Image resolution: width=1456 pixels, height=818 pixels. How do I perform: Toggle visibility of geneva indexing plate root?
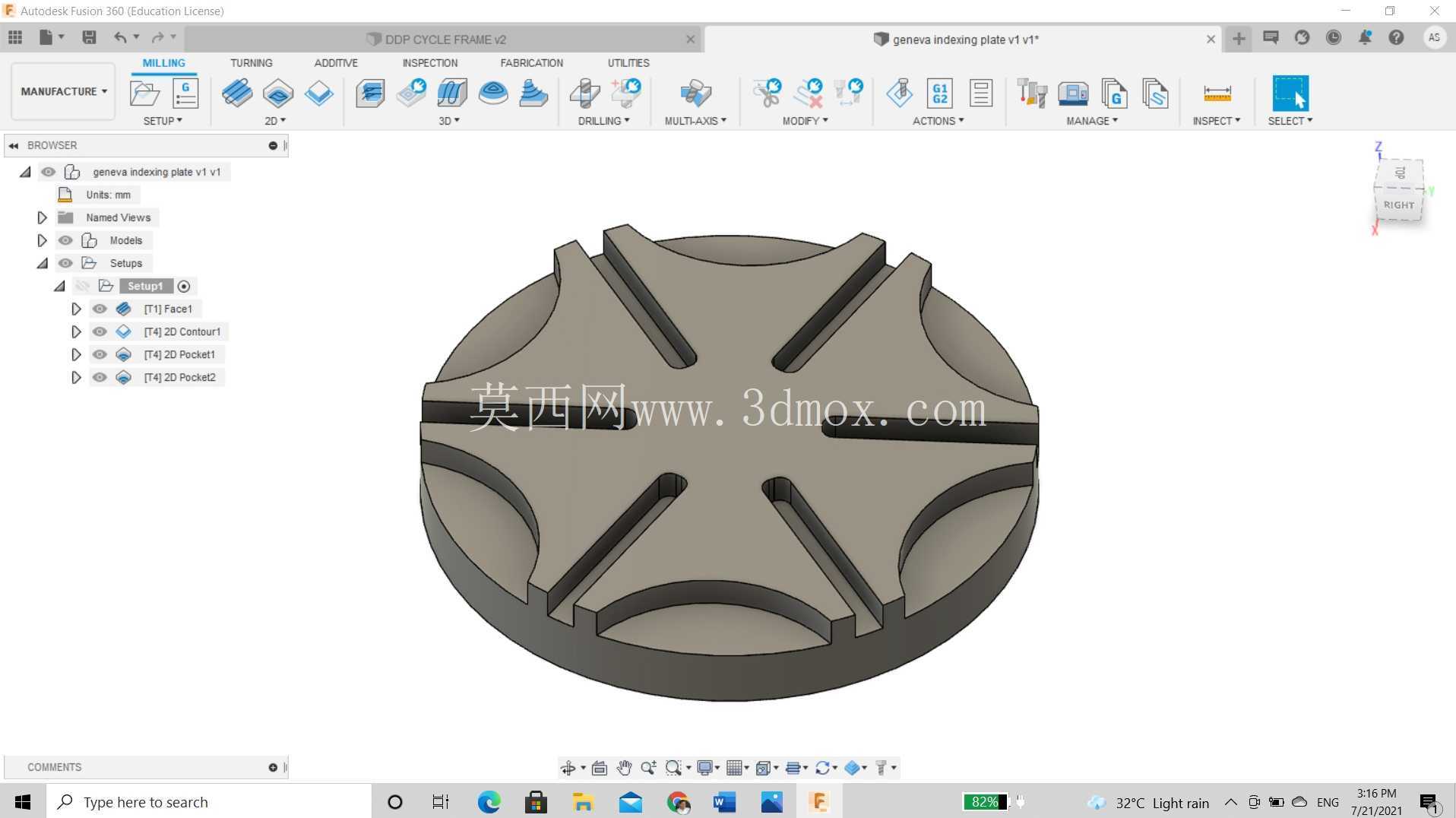(x=49, y=172)
